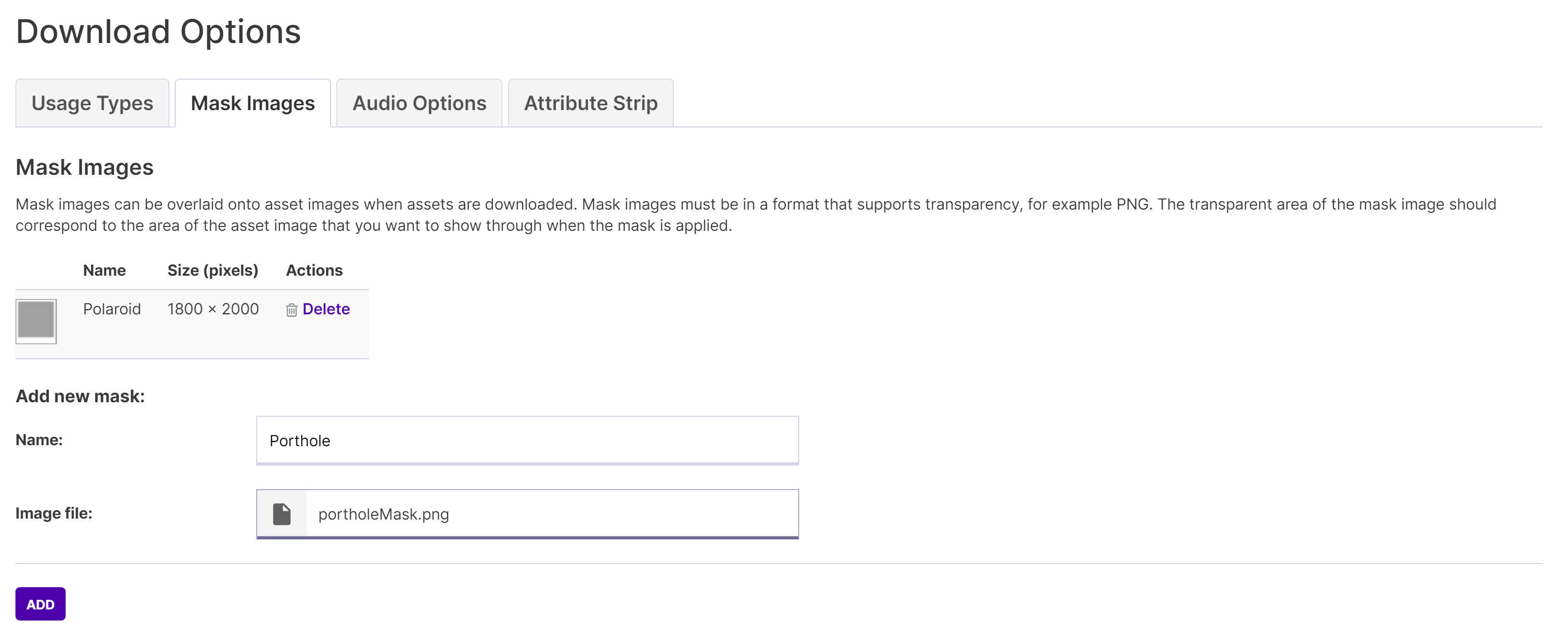Click the Size (pixels) column header
Screen dimensions: 1568x635
pos(213,270)
